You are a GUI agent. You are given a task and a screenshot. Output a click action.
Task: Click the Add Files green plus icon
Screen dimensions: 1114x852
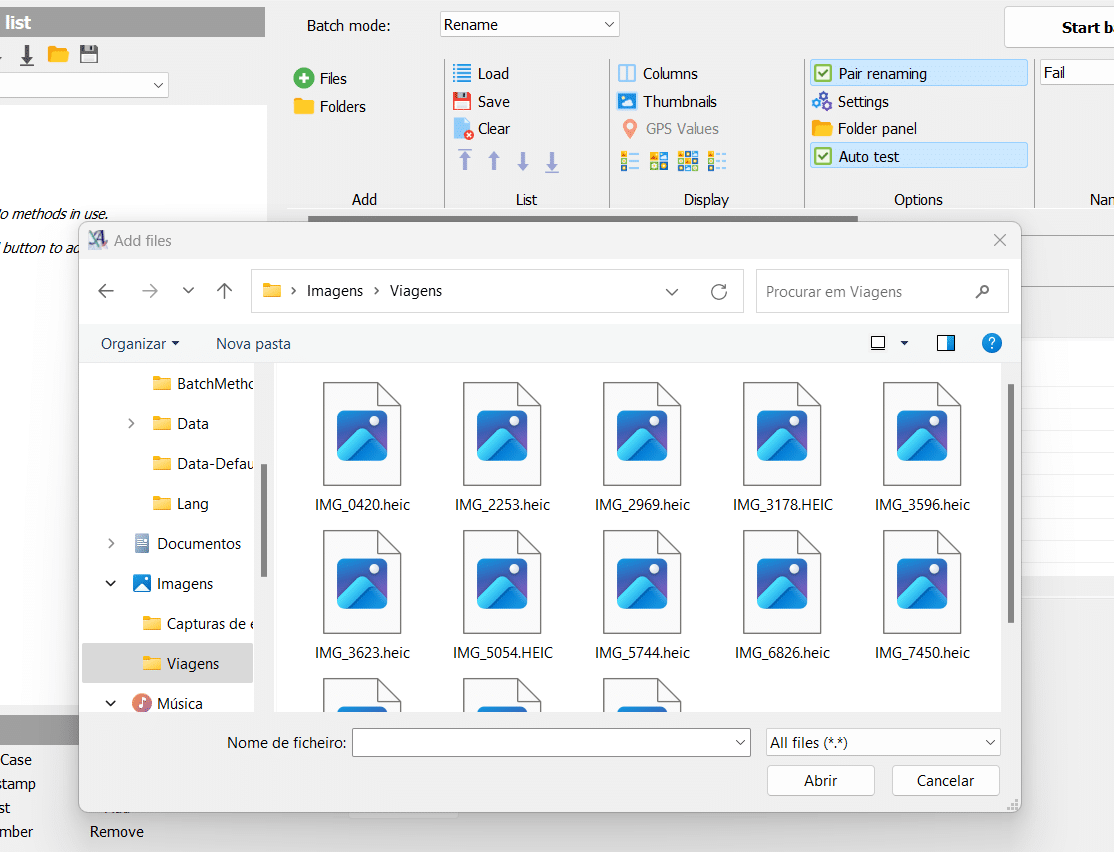click(x=304, y=78)
